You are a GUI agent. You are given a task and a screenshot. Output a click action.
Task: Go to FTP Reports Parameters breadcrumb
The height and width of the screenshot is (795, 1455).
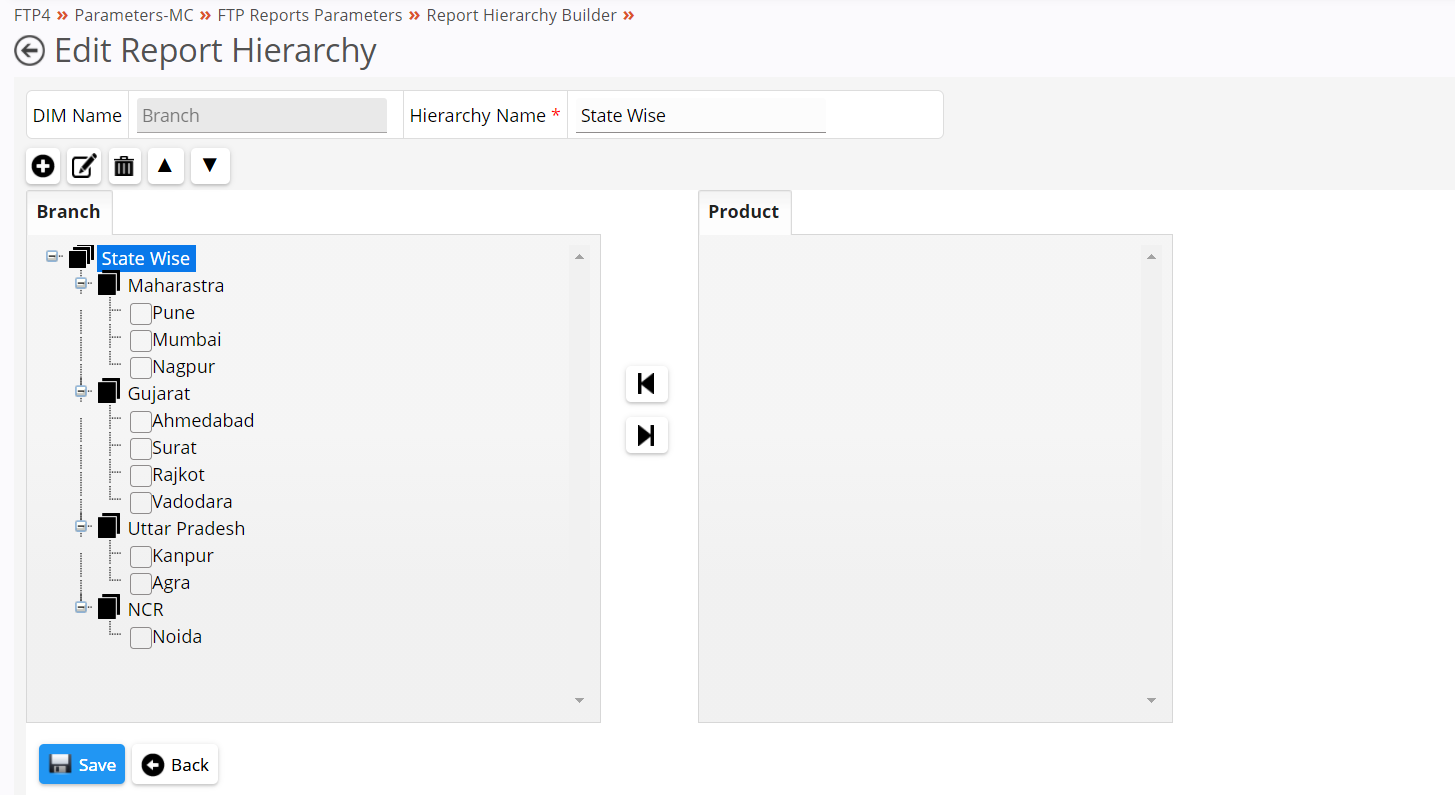[x=310, y=15]
